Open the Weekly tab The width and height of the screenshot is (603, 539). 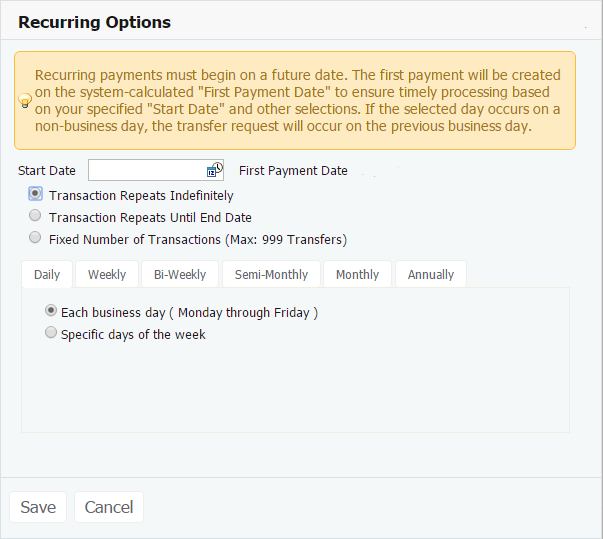pyautogui.click(x=107, y=274)
